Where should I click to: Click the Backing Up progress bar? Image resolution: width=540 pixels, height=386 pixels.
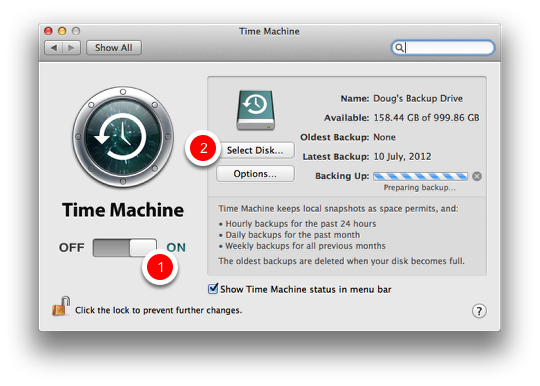click(x=420, y=177)
